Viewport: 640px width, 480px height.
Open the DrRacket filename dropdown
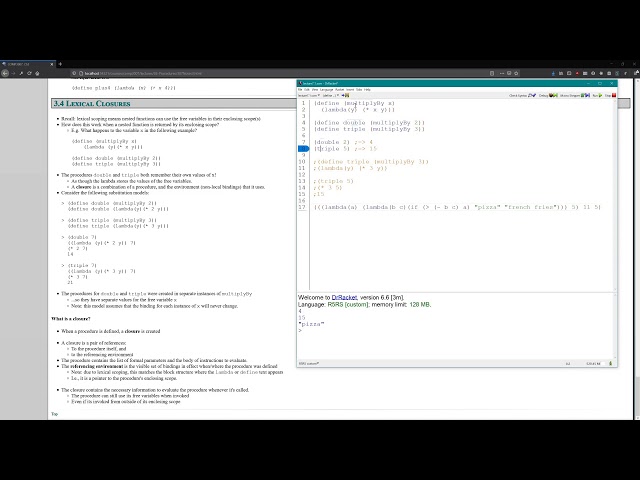click(308, 96)
